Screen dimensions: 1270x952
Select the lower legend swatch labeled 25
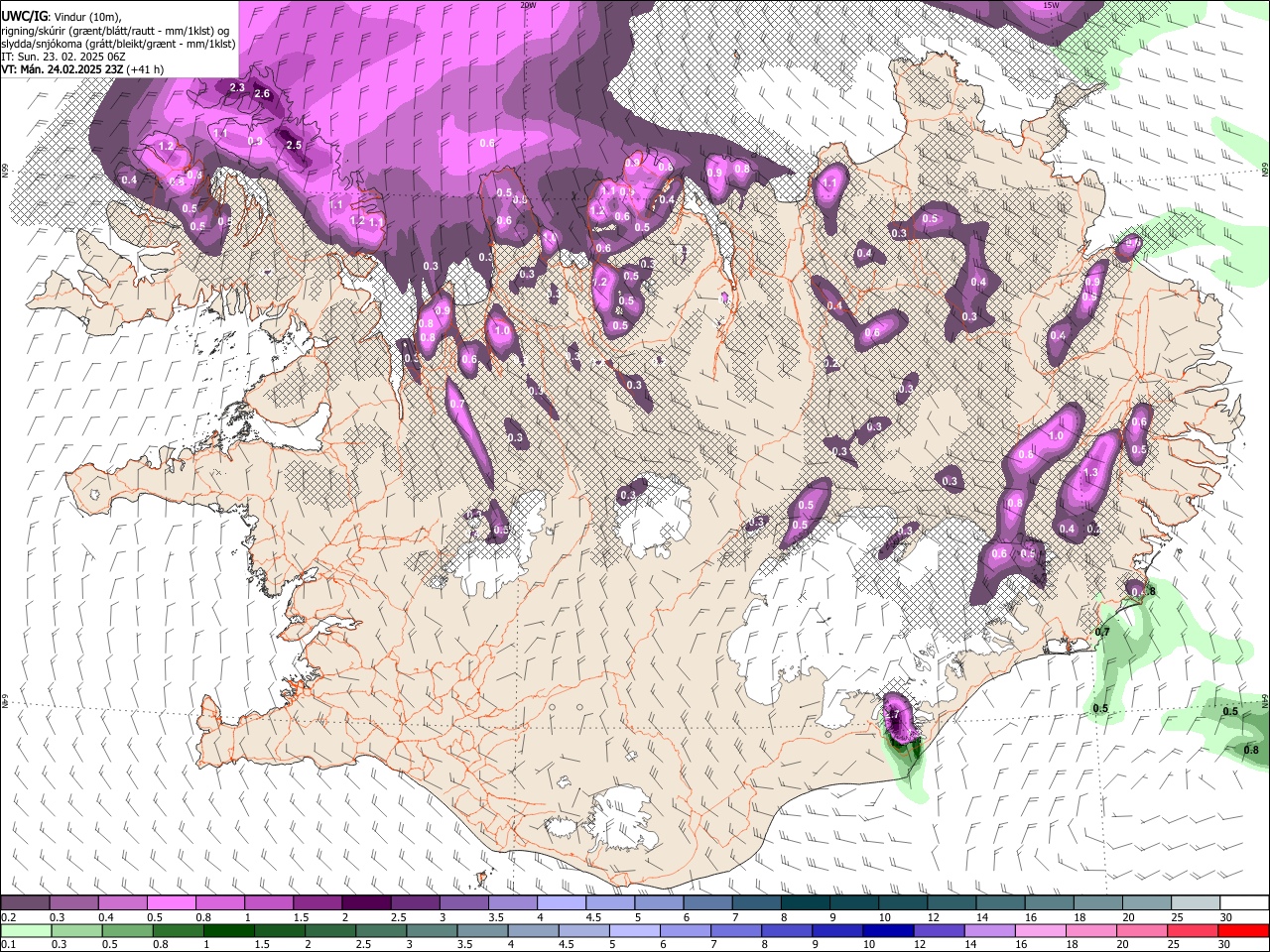coord(1194,930)
